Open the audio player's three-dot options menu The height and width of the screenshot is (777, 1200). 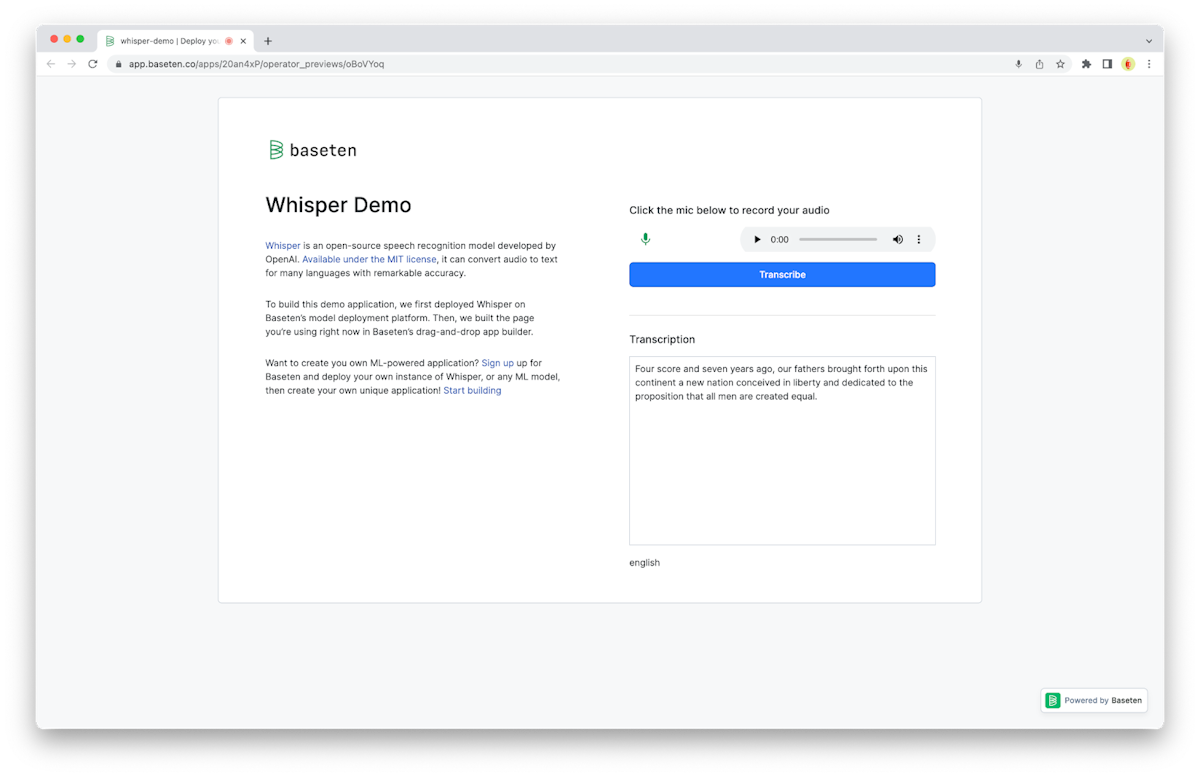coord(919,240)
